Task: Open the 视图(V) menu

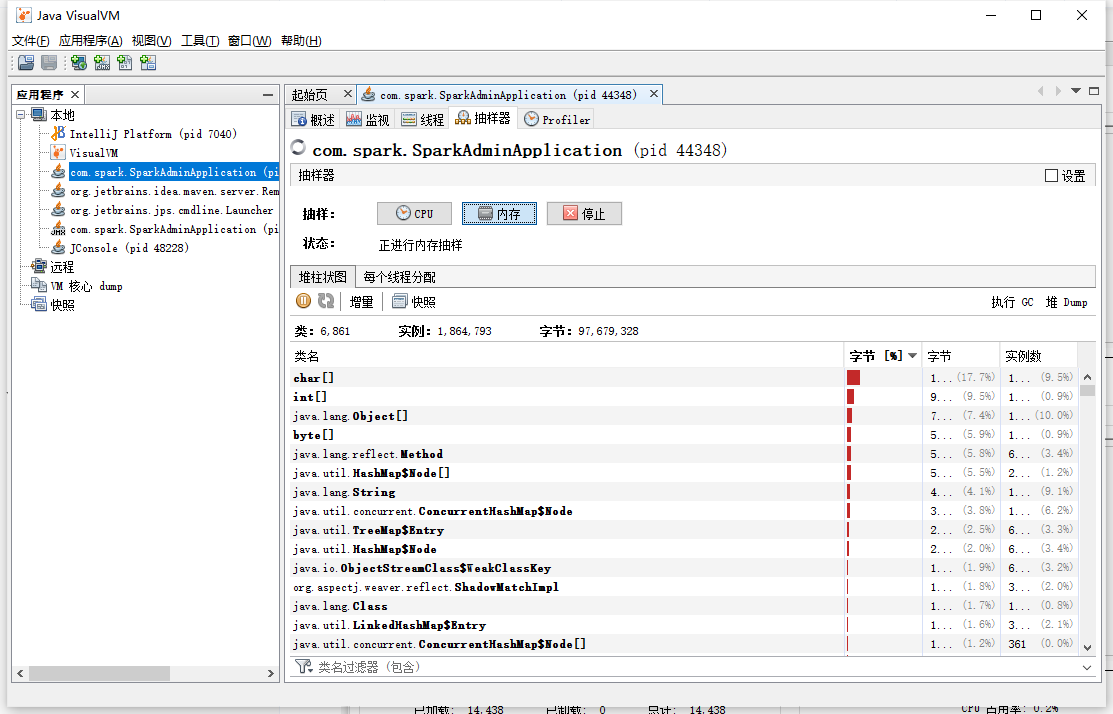Action: (x=151, y=40)
